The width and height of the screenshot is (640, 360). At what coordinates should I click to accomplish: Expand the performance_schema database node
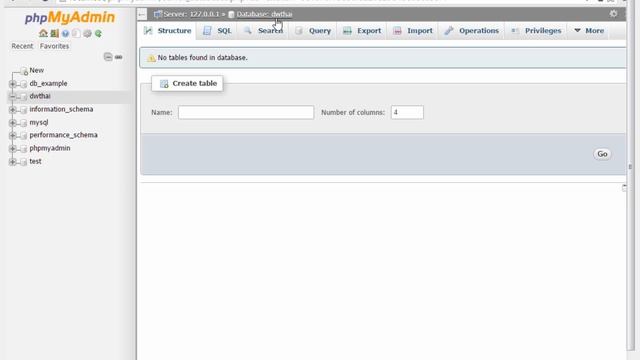point(12,135)
